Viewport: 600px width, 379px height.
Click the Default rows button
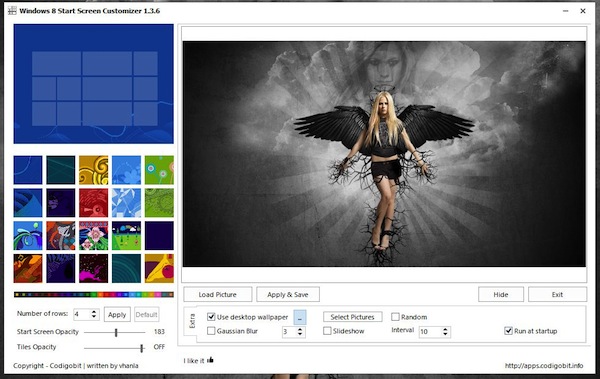coord(146,315)
